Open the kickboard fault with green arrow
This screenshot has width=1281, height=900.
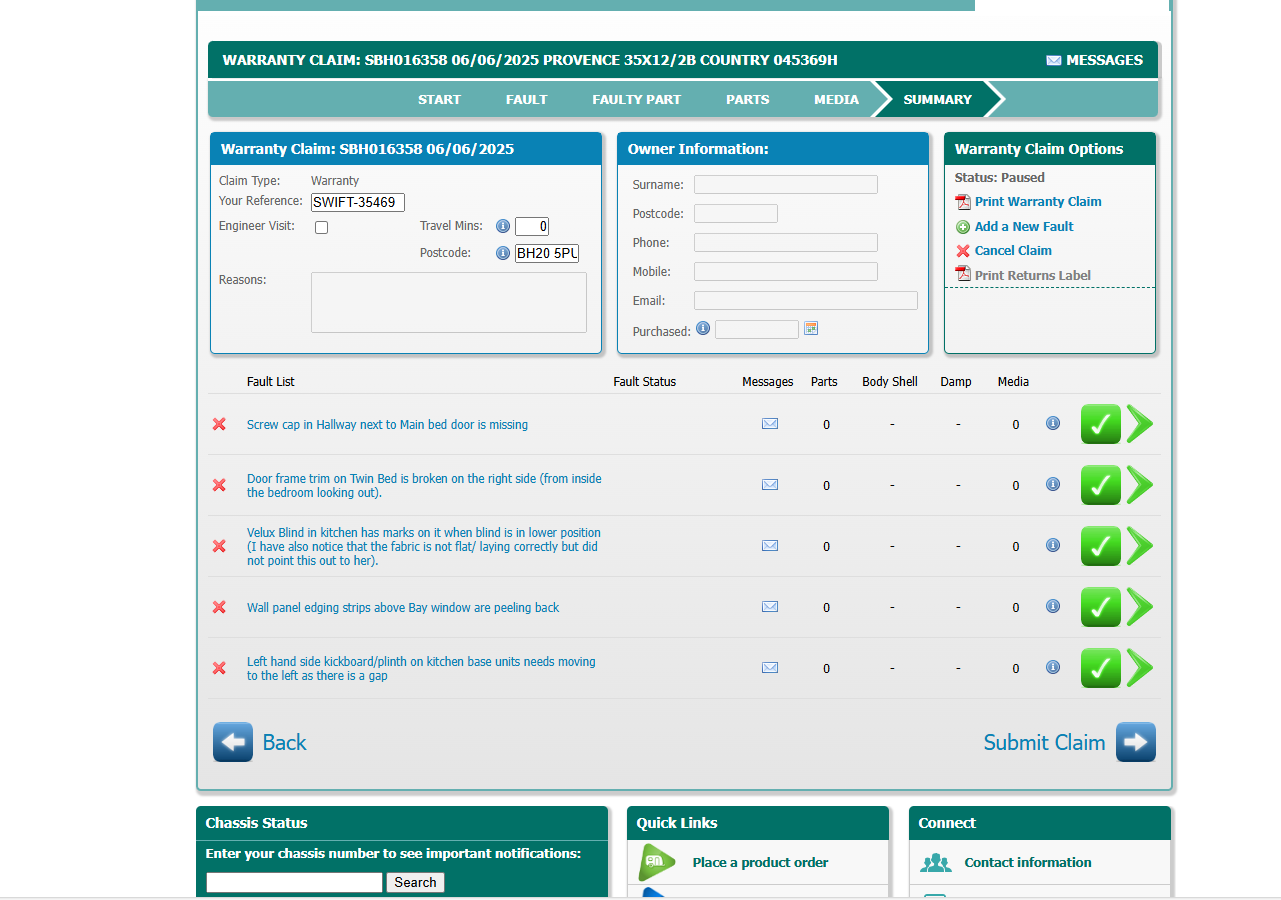click(1139, 668)
